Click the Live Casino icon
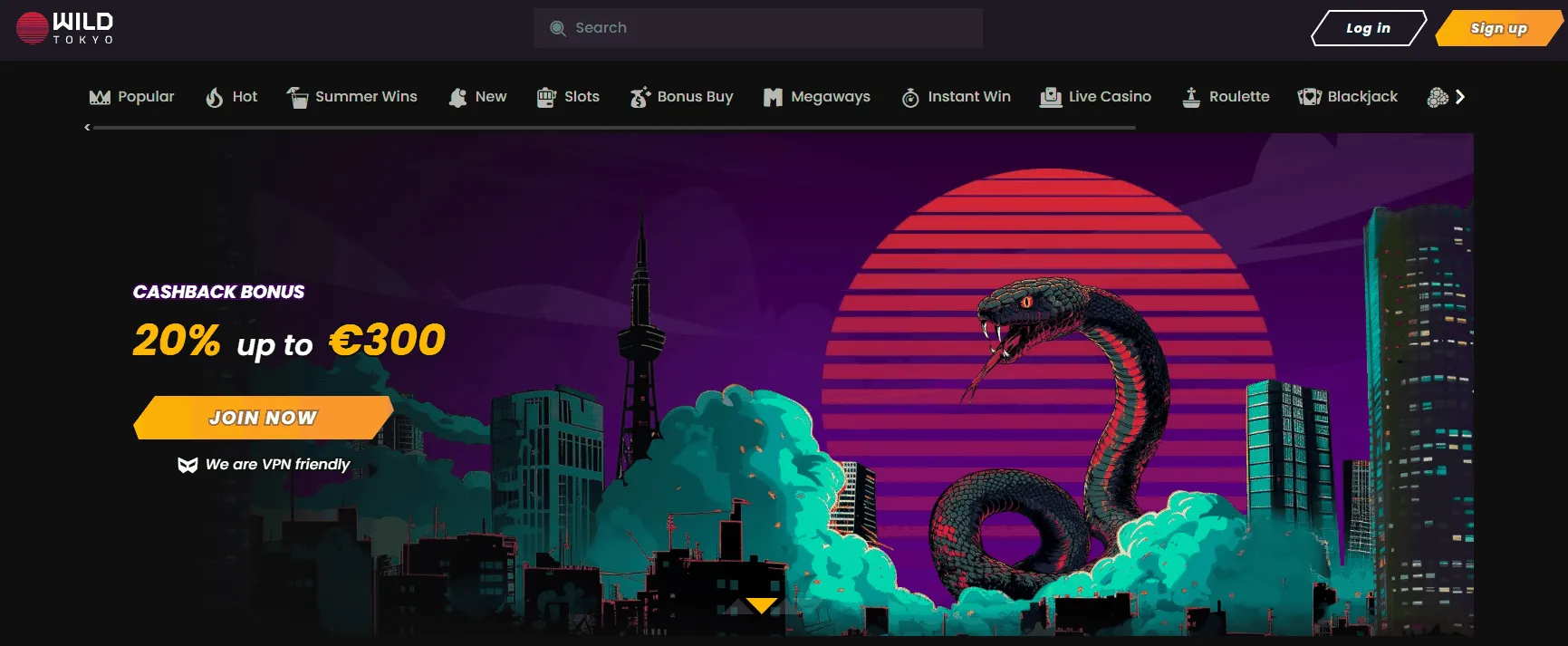Viewport: 1568px width, 646px height. [1051, 97]
